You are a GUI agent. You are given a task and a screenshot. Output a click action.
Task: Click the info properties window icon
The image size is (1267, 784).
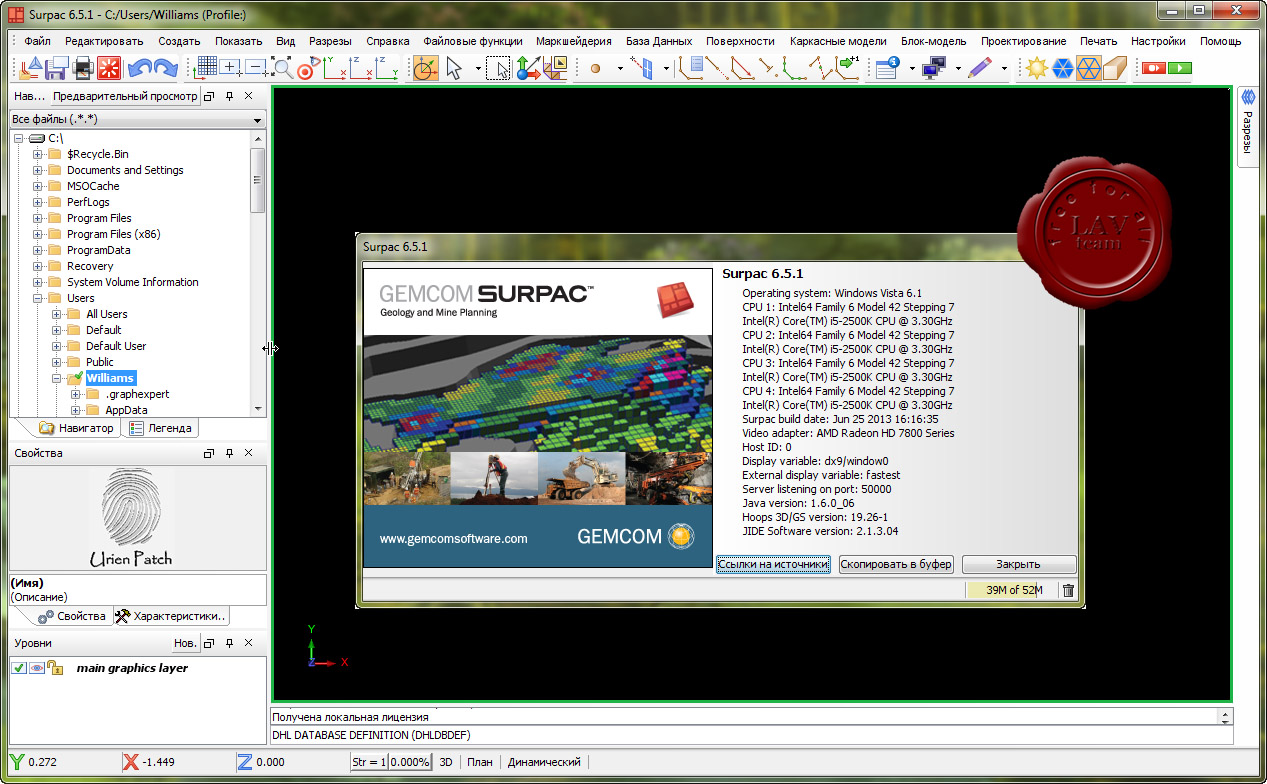pos(886,68)
